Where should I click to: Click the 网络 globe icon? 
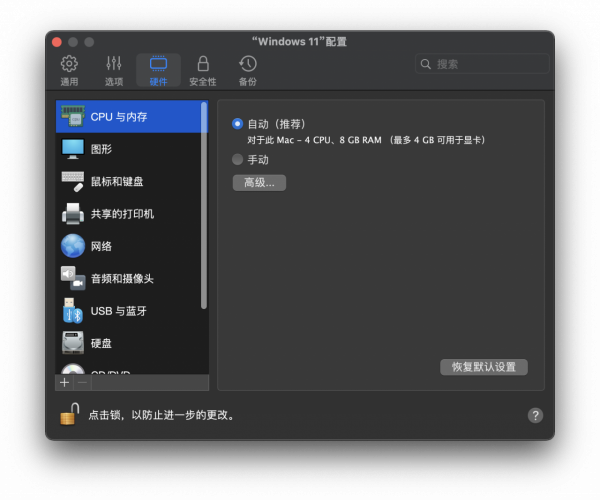pos(73,246)
